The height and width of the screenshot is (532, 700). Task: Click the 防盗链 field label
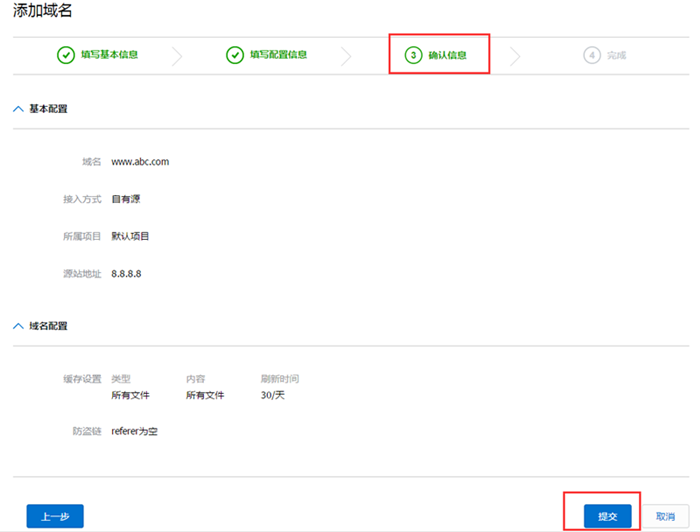(x=87, y=431)
